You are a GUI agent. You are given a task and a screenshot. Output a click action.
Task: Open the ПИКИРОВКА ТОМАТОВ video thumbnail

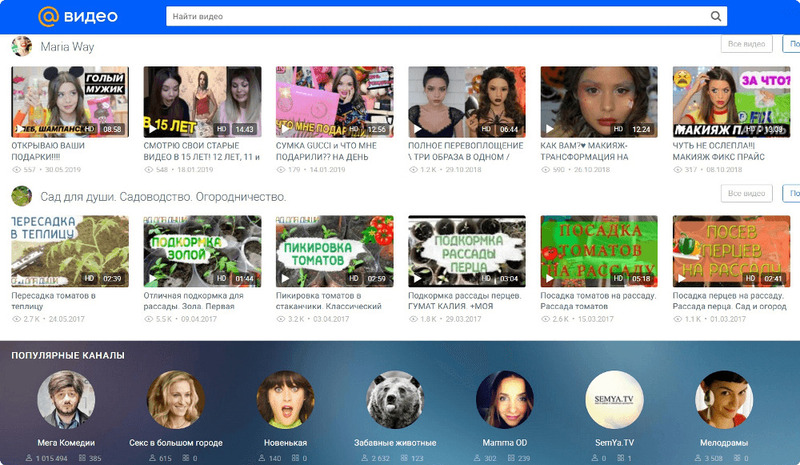point(334,251)
